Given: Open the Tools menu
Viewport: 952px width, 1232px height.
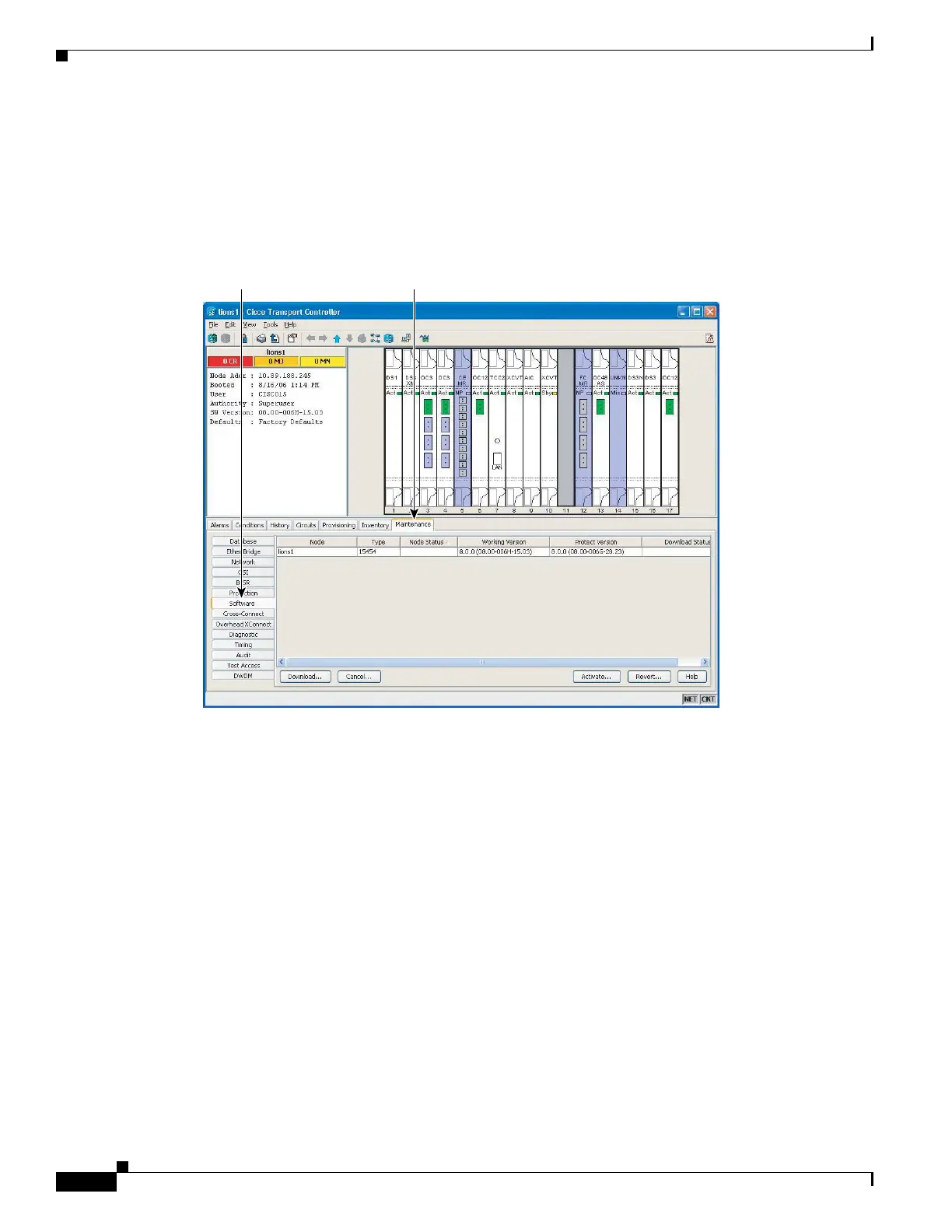Looking at the screenshot, I should pos(270,324).
